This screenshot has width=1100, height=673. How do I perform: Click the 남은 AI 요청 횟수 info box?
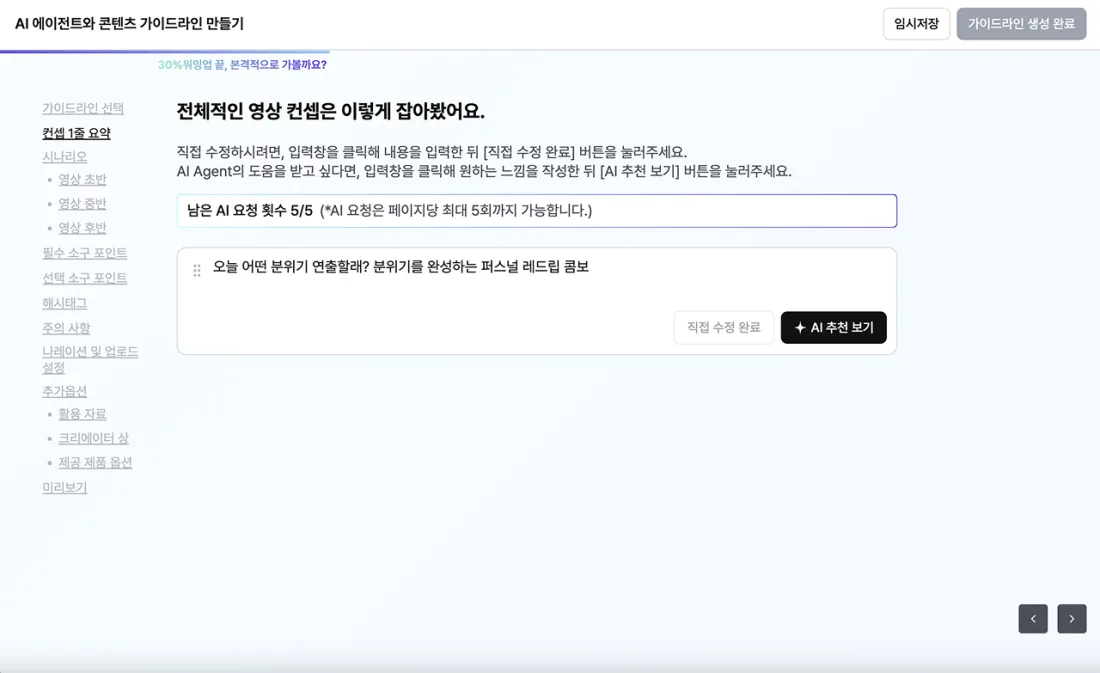(537, 211)
